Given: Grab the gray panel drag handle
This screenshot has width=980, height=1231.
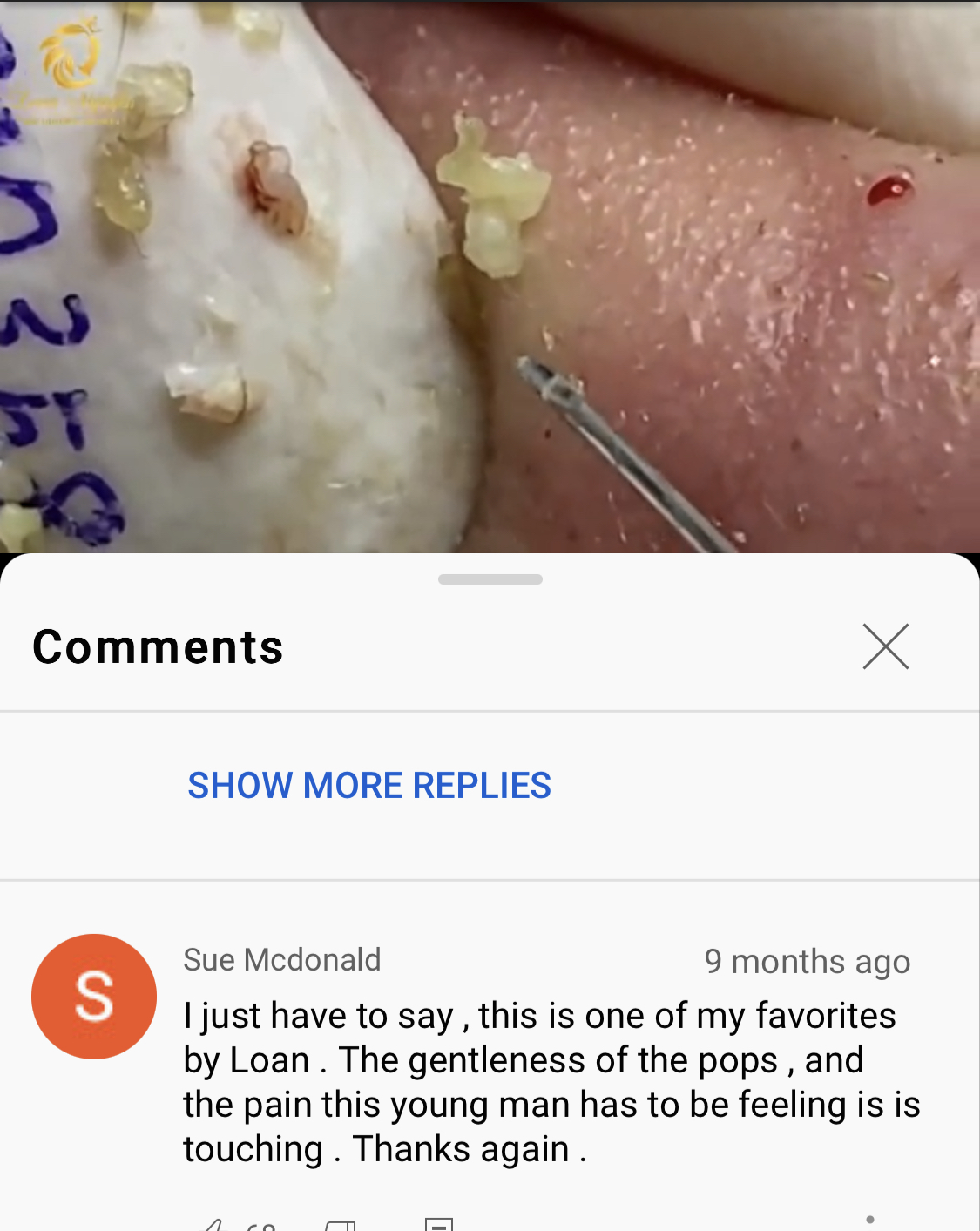Looking at the screenshot, I should point(490,579).
